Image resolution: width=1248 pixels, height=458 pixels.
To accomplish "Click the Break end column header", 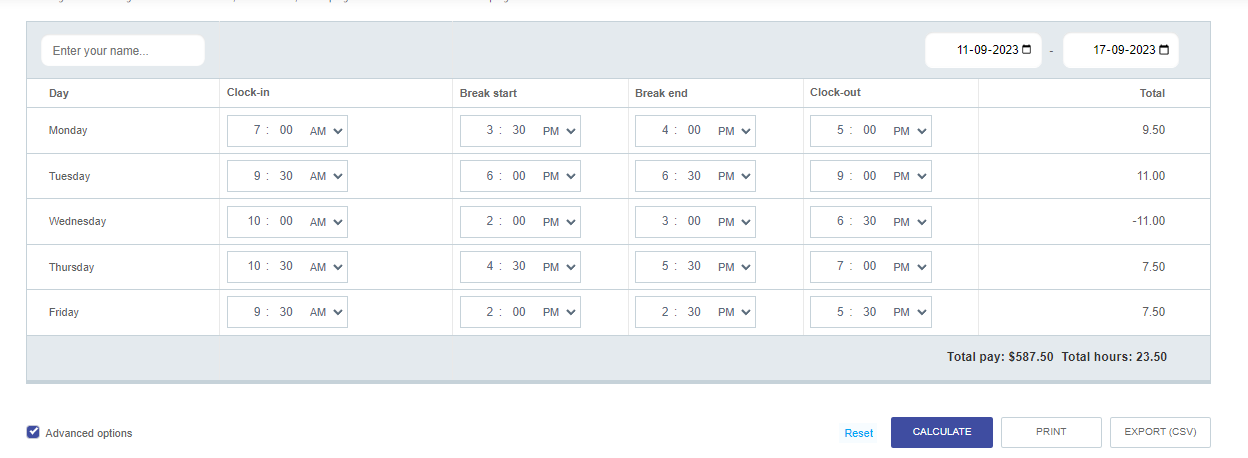I will 661,93.
